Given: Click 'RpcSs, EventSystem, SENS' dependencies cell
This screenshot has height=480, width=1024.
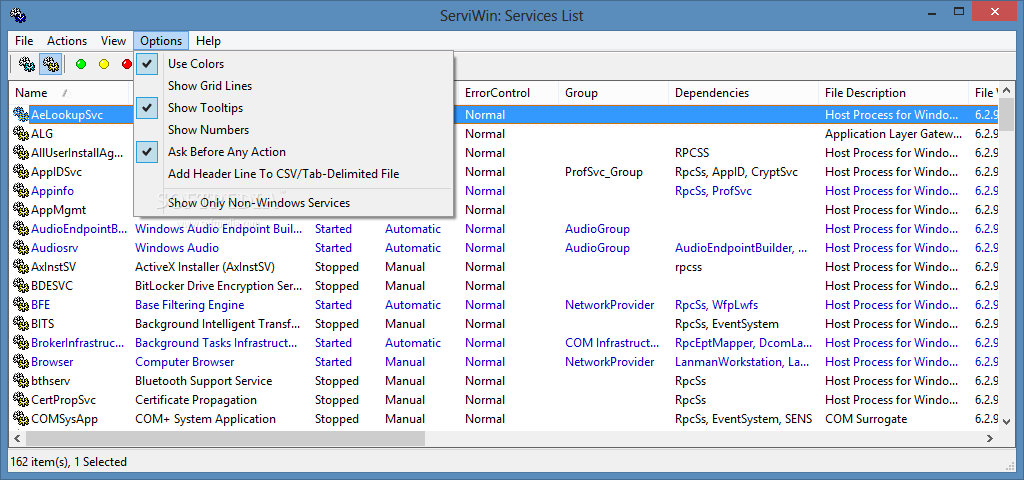Looking at the screenshot, I should 744,419.
